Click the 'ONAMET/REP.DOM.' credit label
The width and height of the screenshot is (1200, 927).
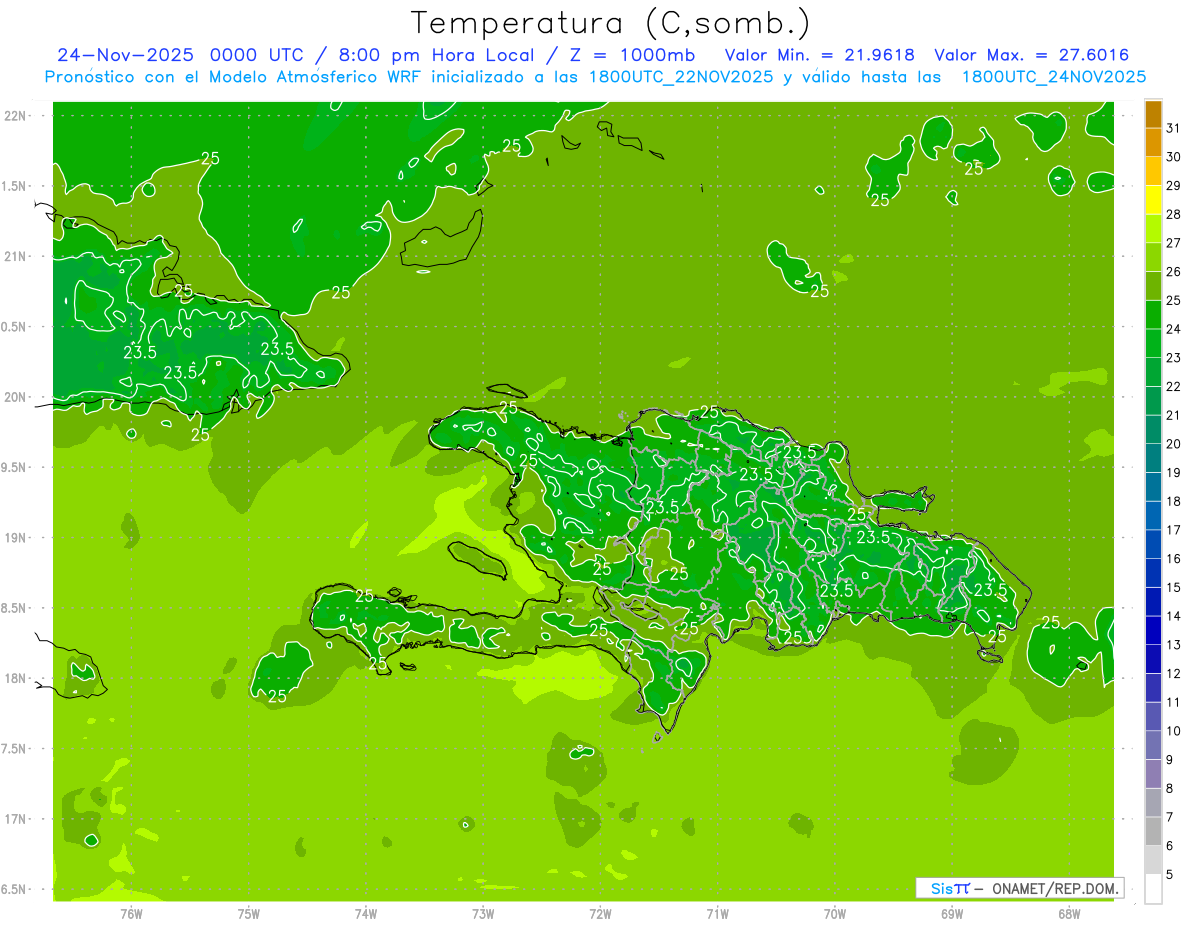(x=1055, y=888)
